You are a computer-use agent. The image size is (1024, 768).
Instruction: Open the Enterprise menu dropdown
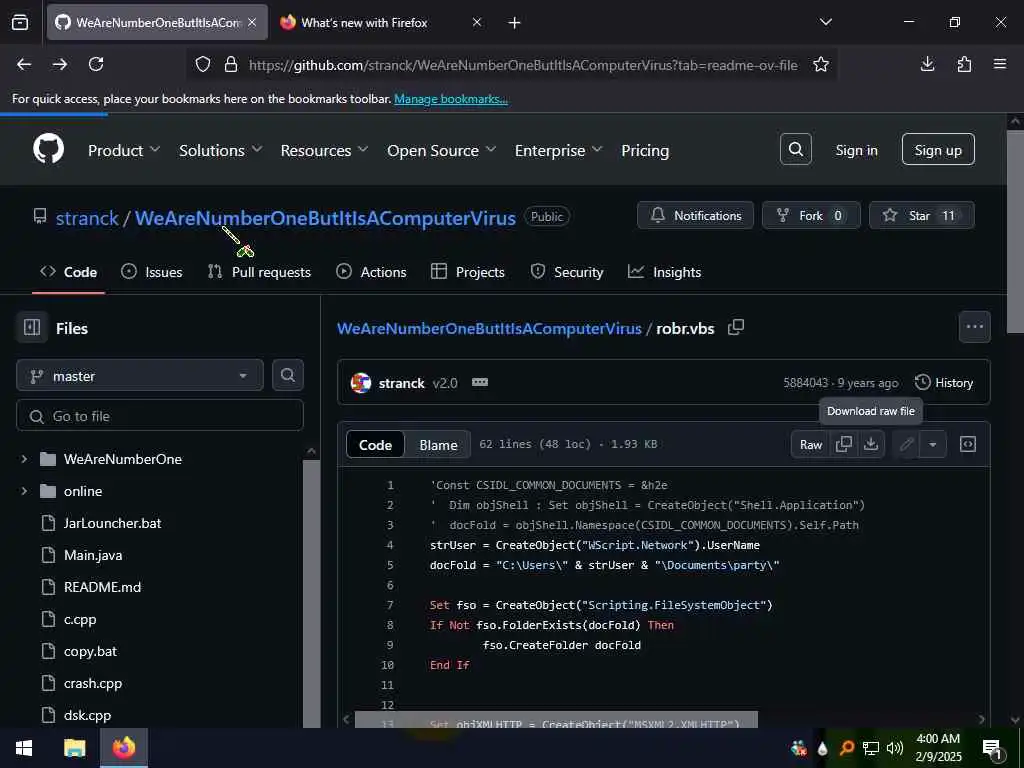558,150
